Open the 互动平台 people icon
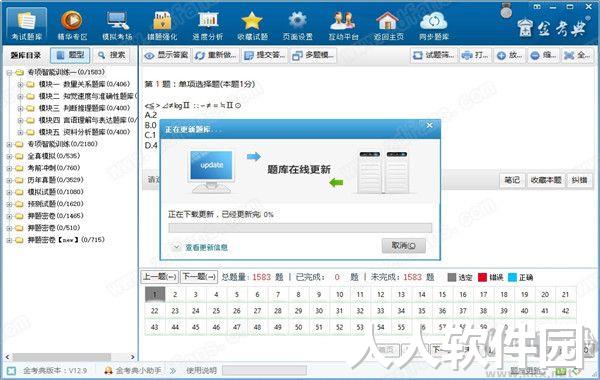 point(343,25)
